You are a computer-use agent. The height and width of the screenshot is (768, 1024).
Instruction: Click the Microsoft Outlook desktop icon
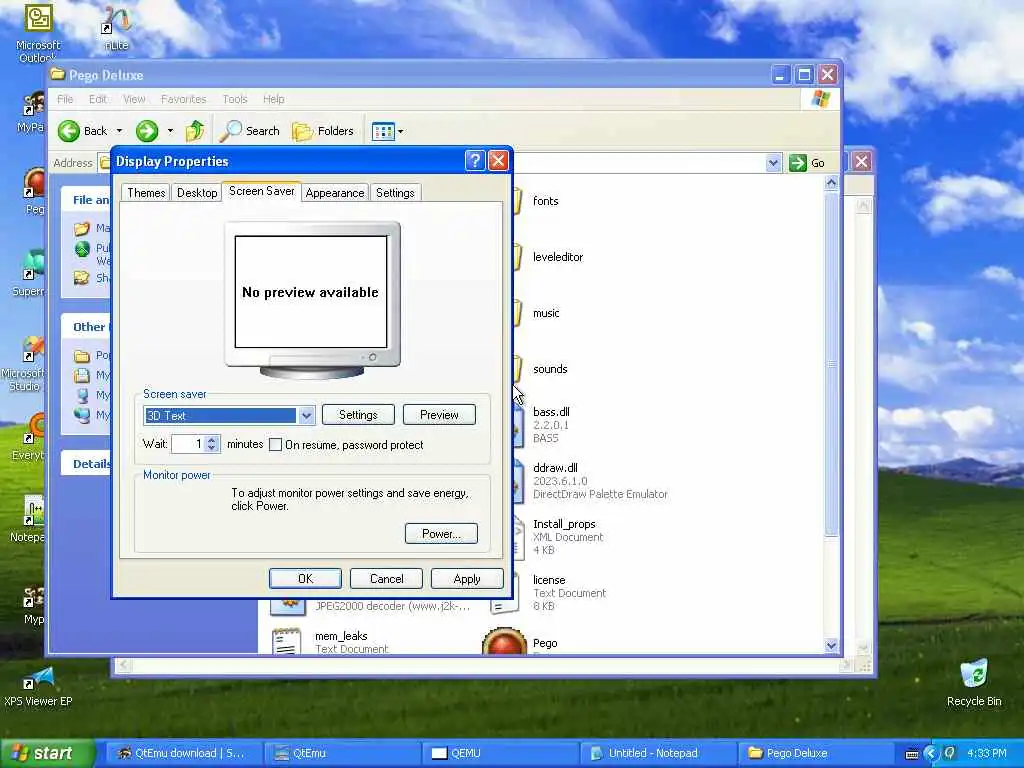point(38,34)
